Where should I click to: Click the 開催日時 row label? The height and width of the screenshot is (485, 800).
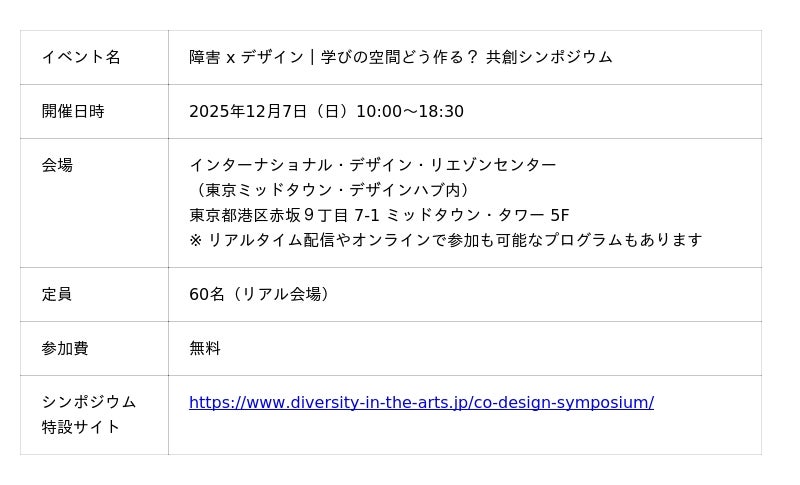pos(73,111)
